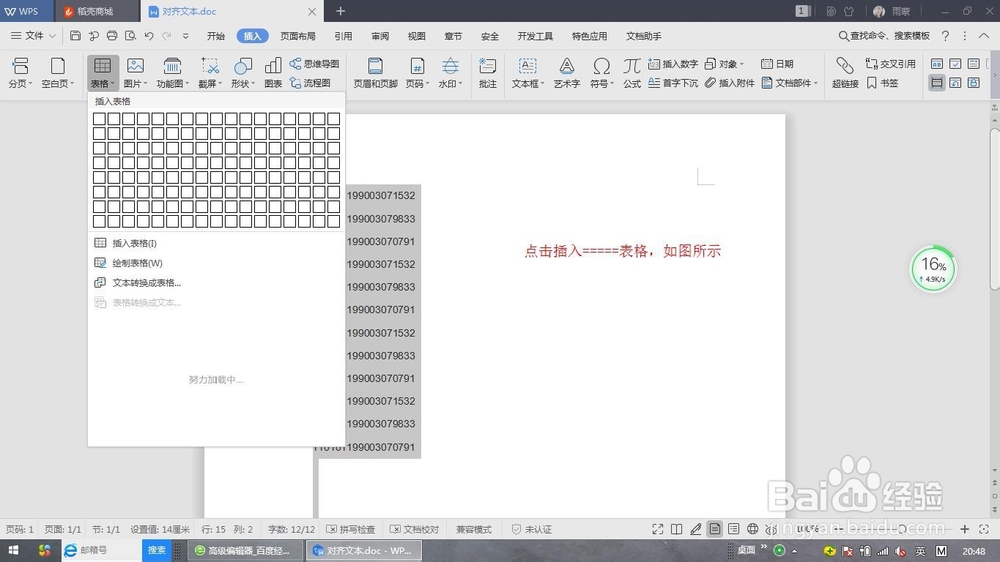
Task: Click 交叉引用 cross reference
Action: [x=890, y=64]
